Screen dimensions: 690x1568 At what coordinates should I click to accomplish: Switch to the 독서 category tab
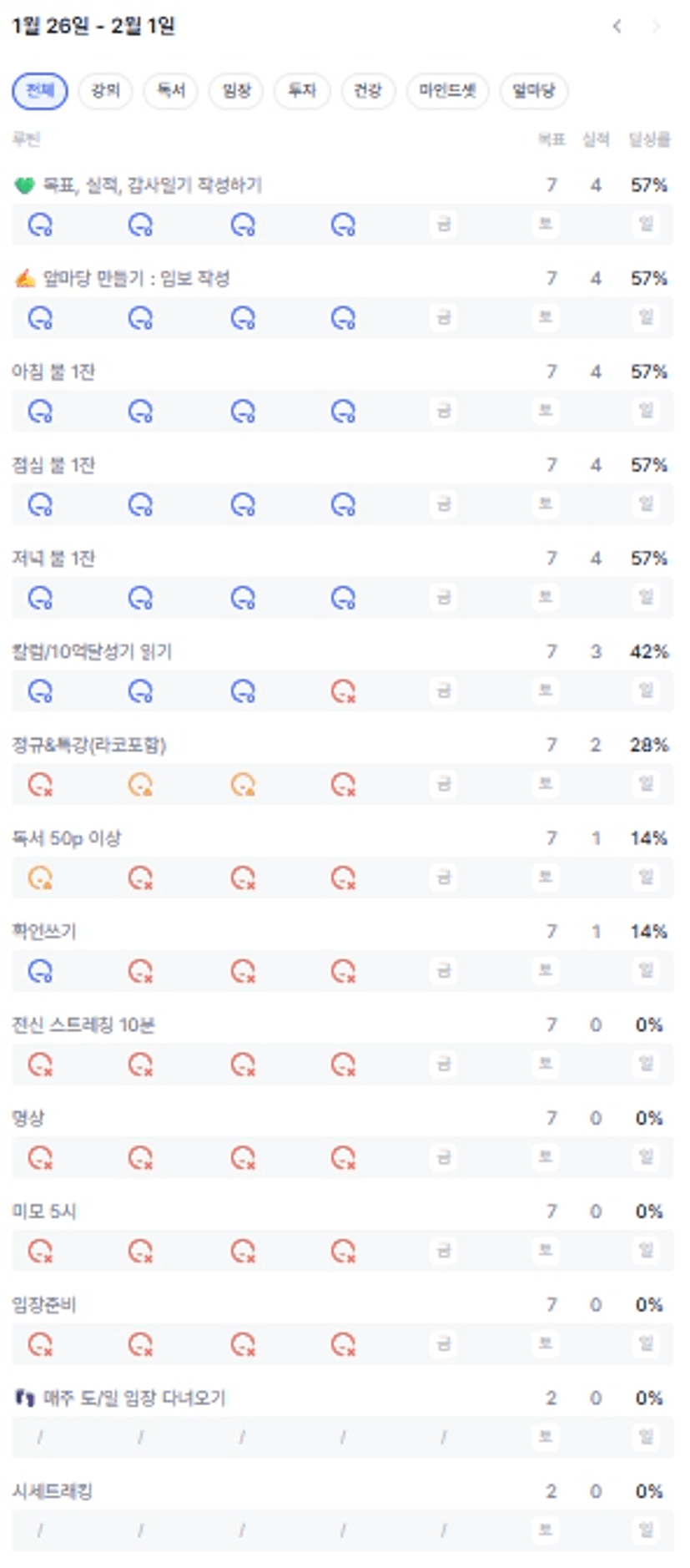click(171, 91)
